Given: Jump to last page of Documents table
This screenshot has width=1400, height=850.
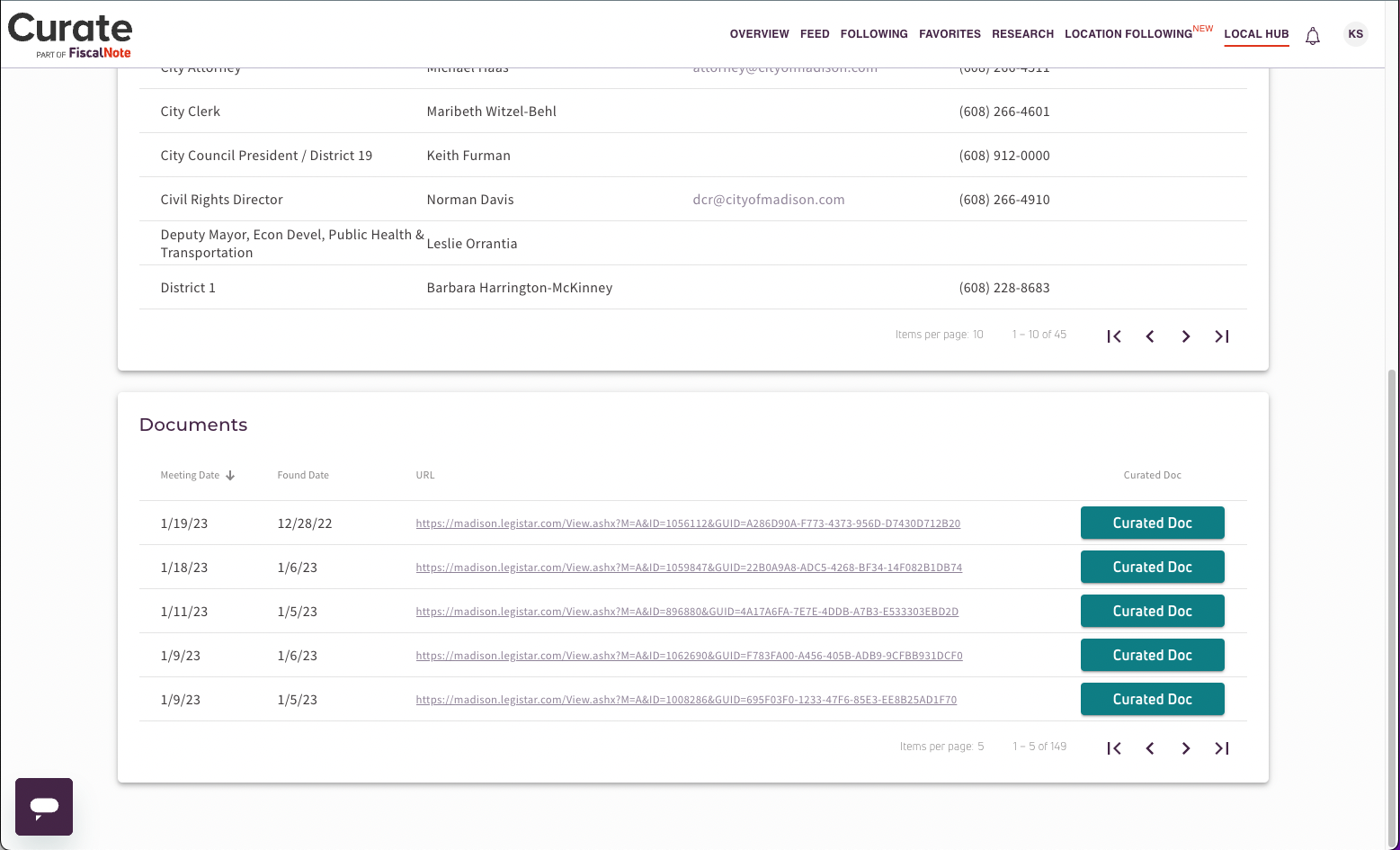Looking at the screenshot, I should coord(1222,748).
